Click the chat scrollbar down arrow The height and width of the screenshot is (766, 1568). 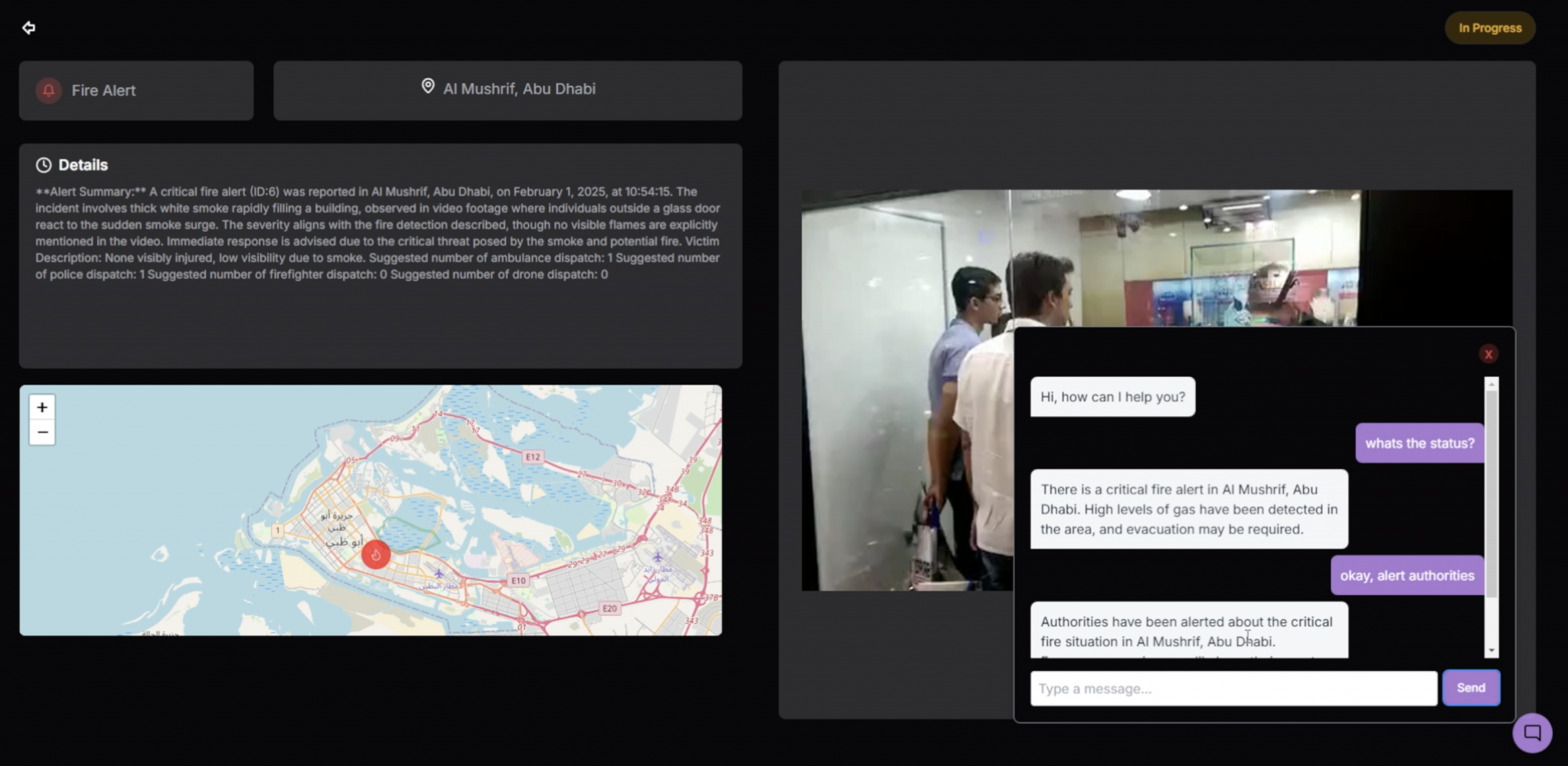(1491, 650)
